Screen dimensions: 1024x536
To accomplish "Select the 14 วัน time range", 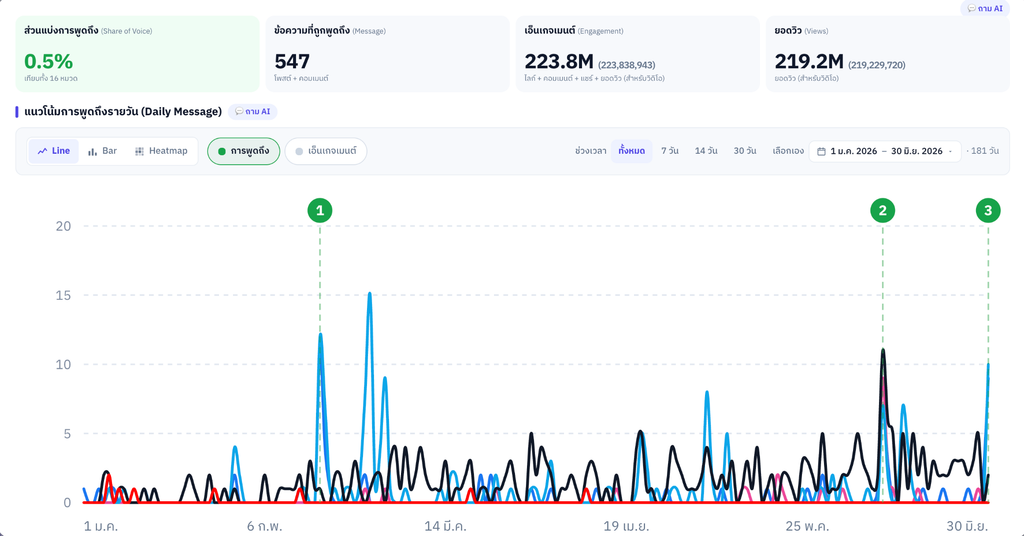I will pos(706,151).
